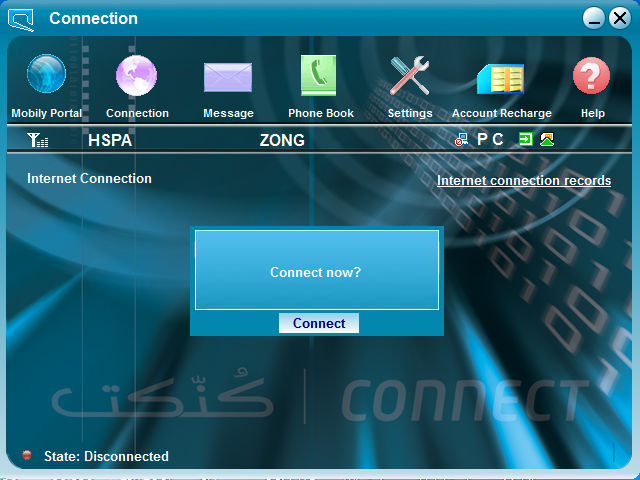640x480 pixels.
Task: Click the 'Message' label text
Action: 228,113
